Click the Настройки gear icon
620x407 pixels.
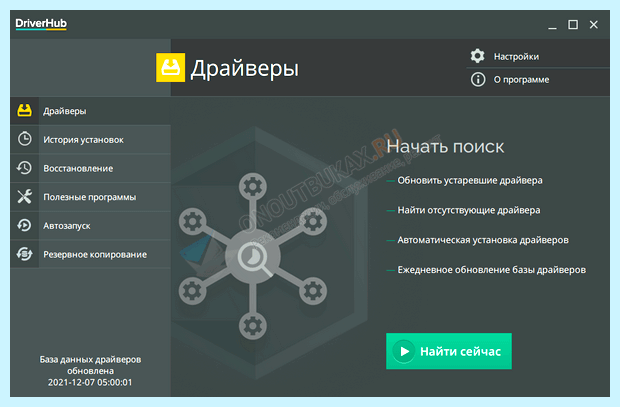click(x=478, y=56)
